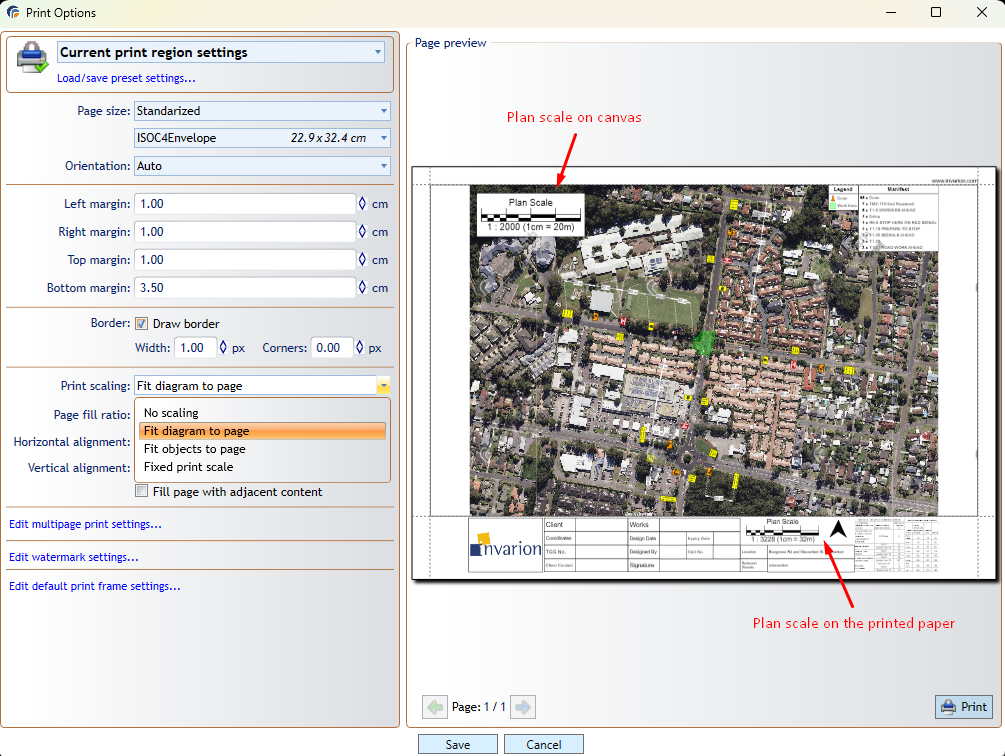Screen dimensions: 1005x756
Task: Click the Cancel button
Action: (544, 744)
